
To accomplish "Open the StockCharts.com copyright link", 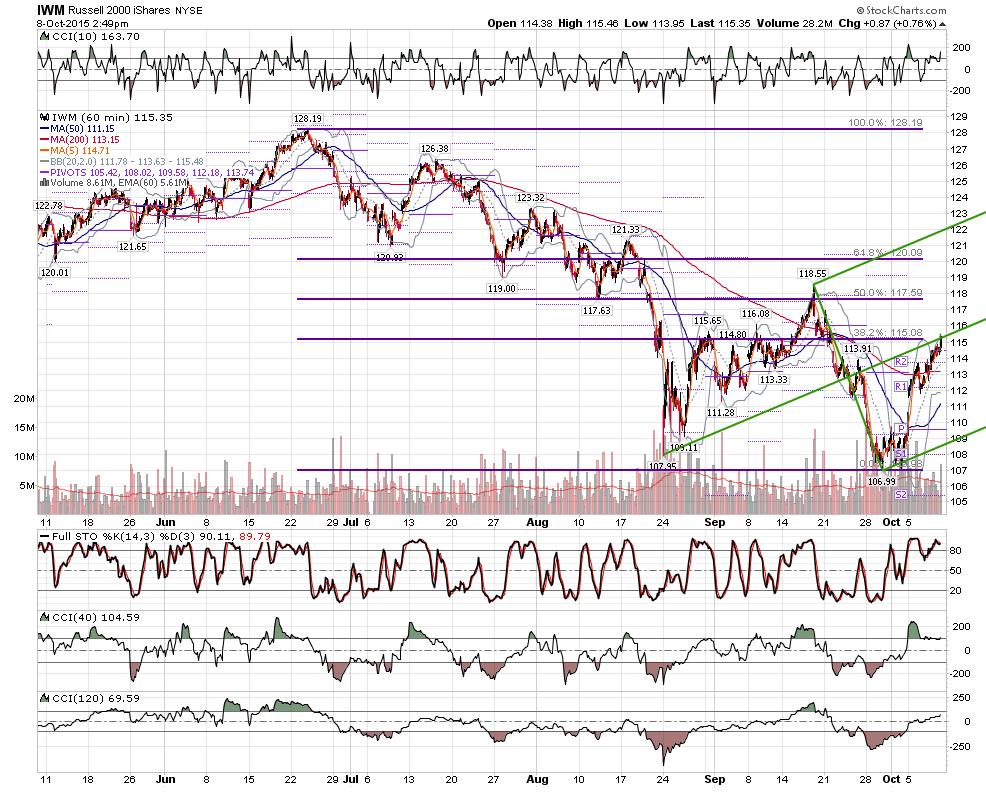I will 900,10.
